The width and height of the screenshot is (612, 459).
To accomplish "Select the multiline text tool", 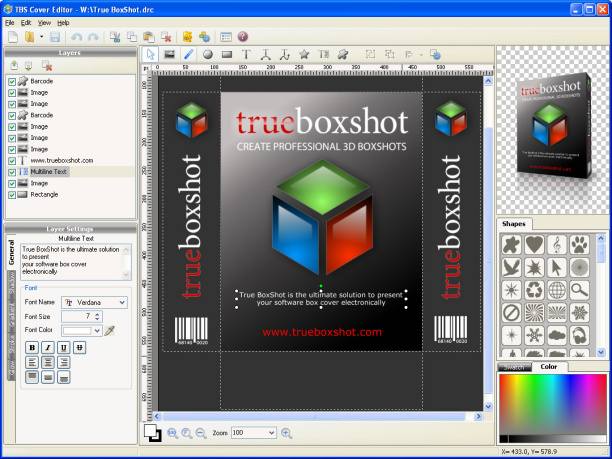I will (324, 55).
